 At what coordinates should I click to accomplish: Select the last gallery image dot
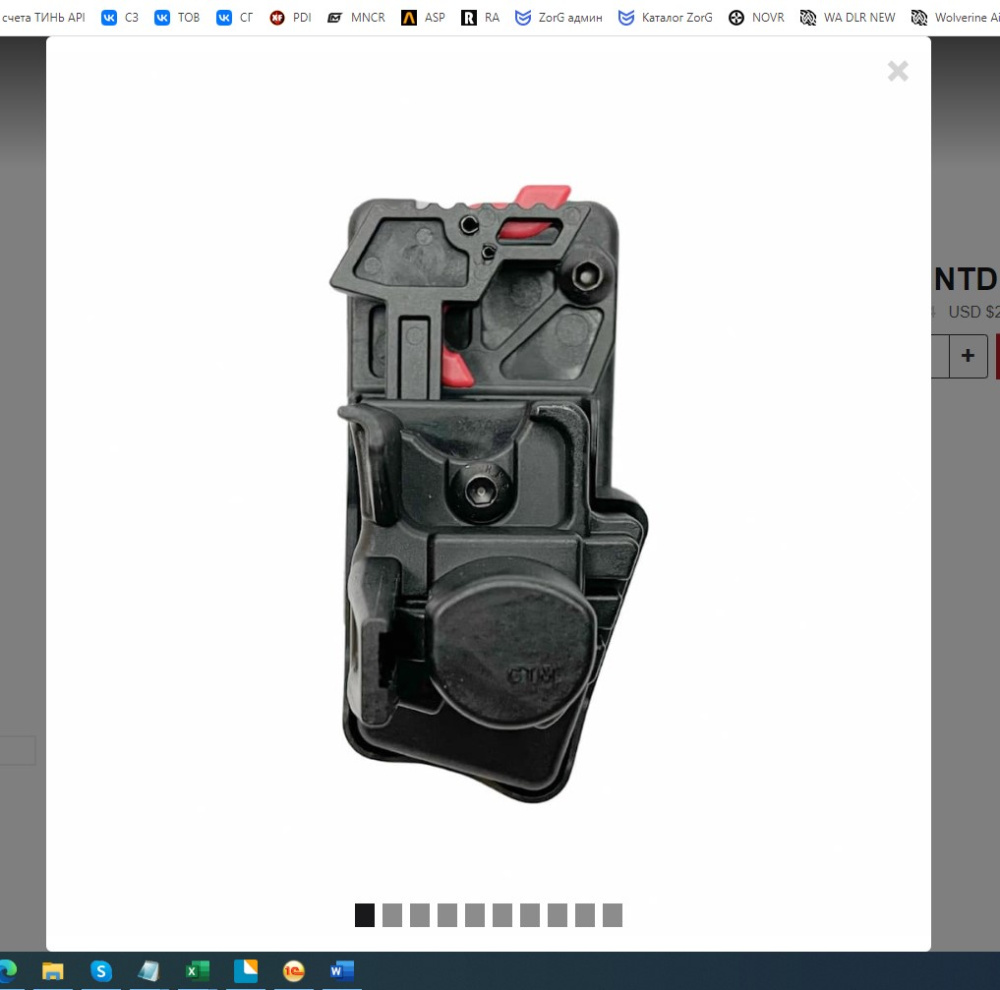(612, 915)
